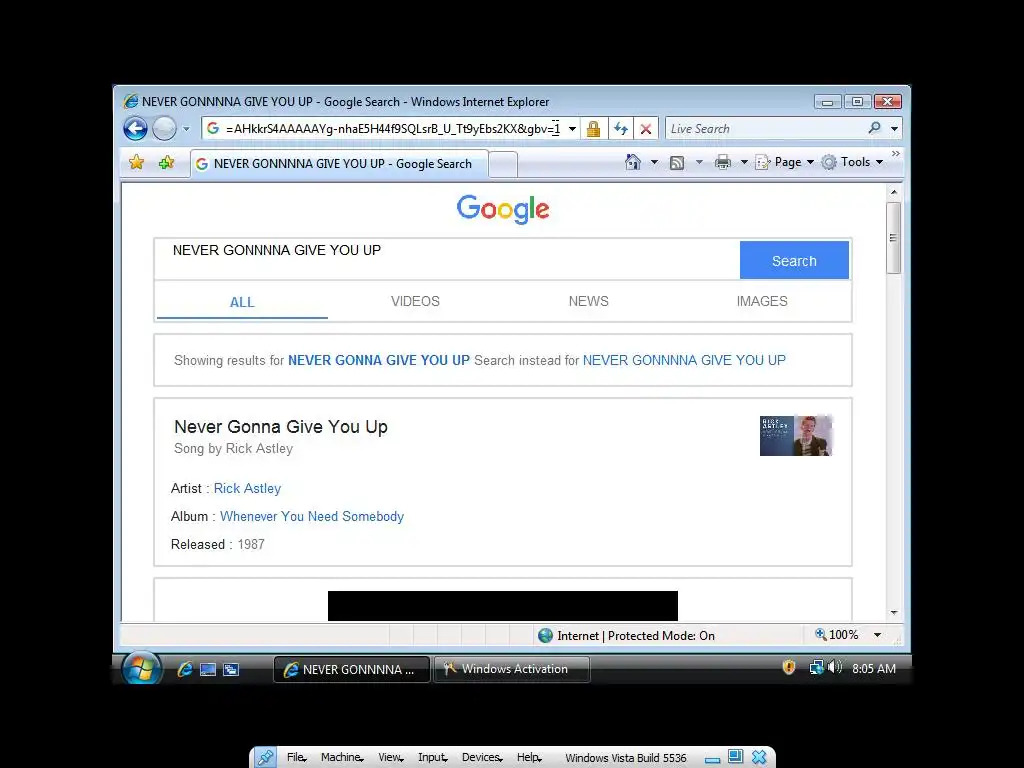Open the Rick Astley artist link

[248, 488]
